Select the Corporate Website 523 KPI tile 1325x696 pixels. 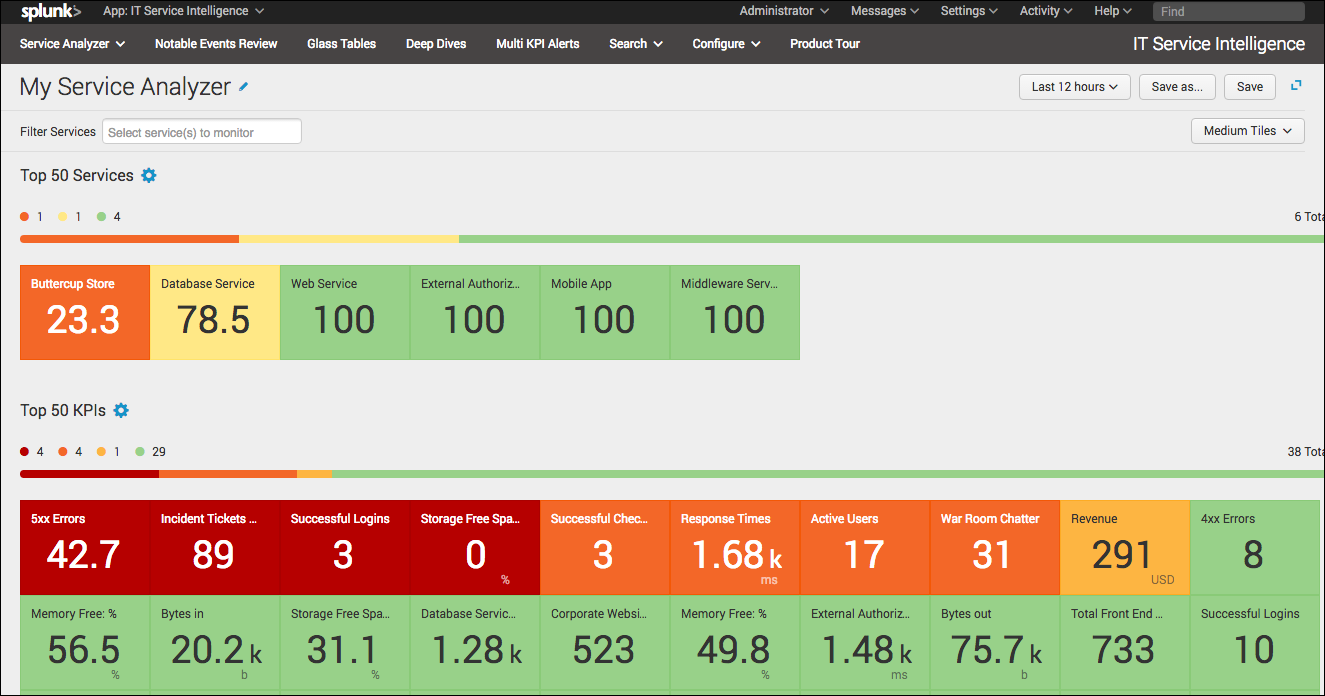[605, 642]
